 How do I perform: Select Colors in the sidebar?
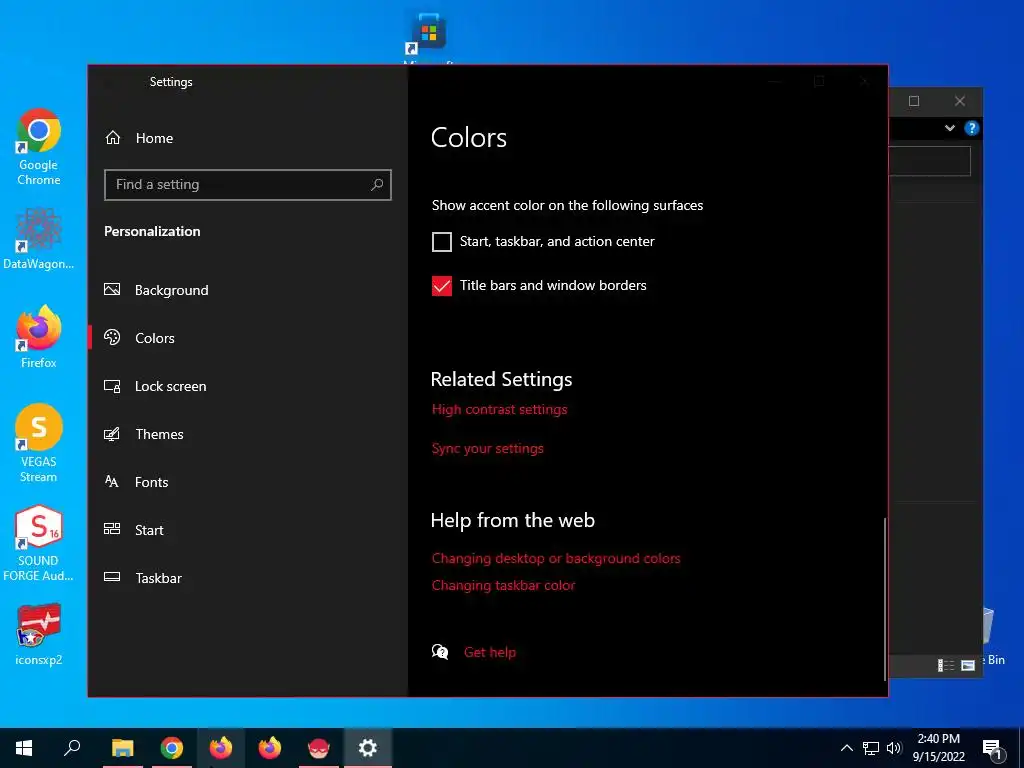(139, 338)
